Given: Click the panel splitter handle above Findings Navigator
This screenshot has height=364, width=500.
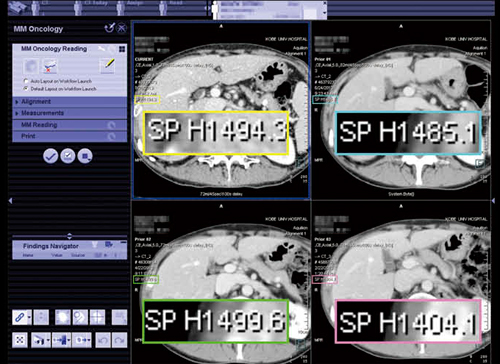Looking at the screenshot, I should coord(69,236).
